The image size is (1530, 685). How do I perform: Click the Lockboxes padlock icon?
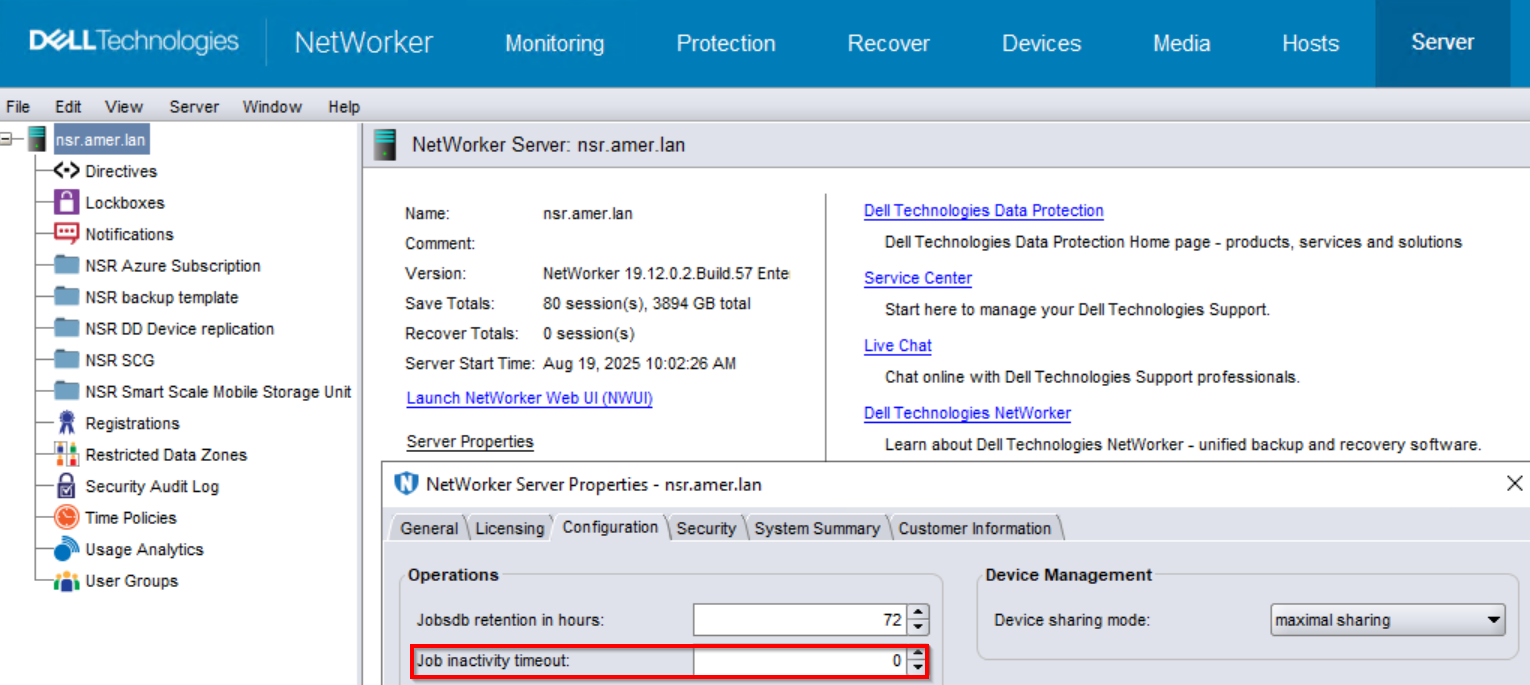pyautogui.click(x=66, y=202)
